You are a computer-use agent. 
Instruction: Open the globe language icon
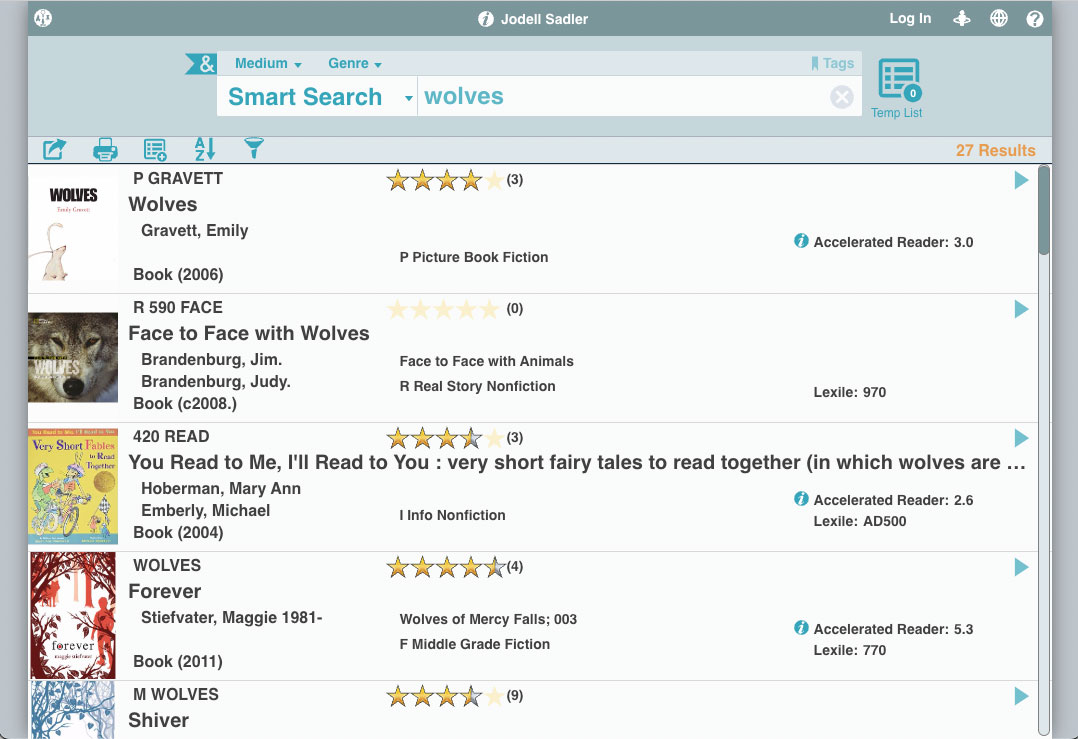pyautogui.click(x=999, y=19)
